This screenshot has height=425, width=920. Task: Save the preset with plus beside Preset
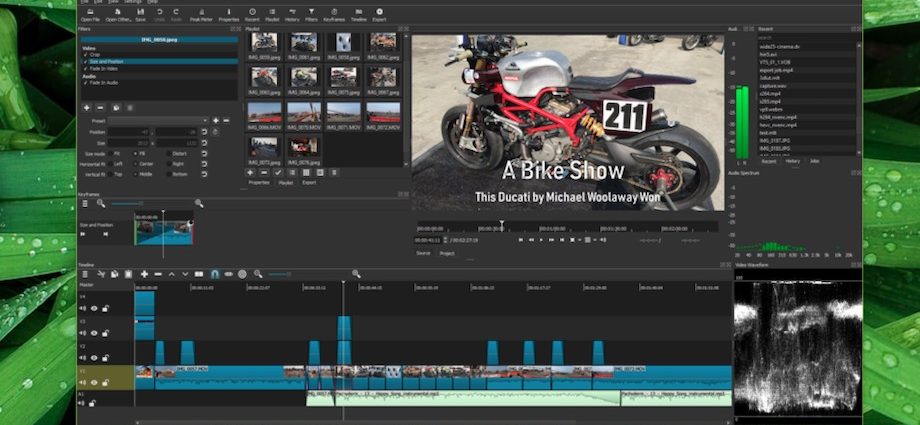pos(215,120)
